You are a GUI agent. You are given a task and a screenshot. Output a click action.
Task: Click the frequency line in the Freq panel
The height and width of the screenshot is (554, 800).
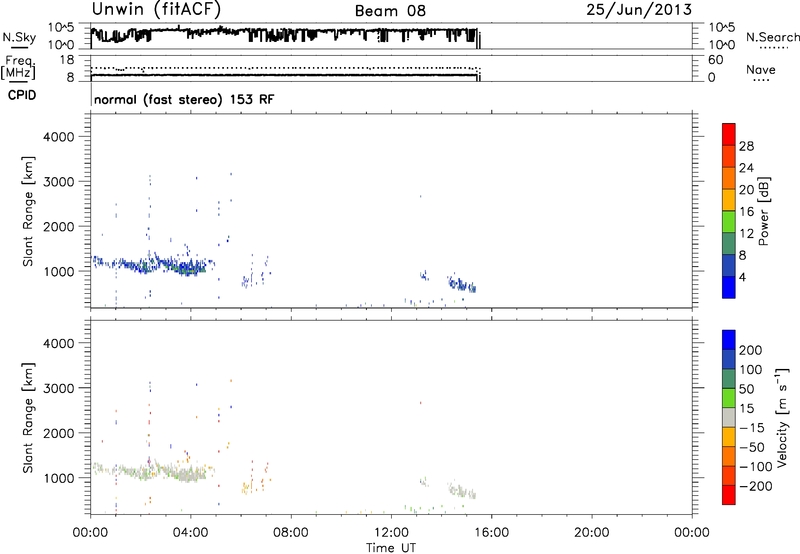(x=284, y=75)
